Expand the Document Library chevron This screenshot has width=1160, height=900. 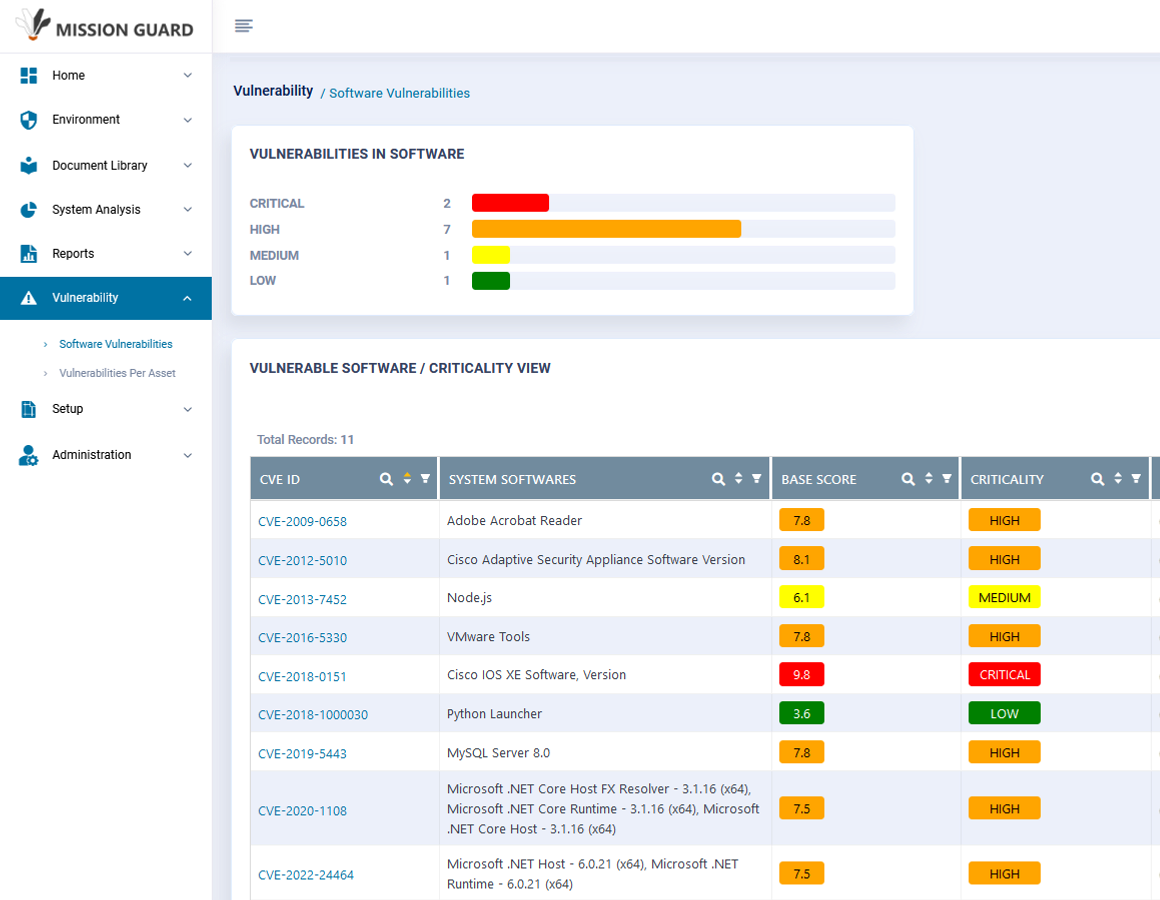coord(188,165)
